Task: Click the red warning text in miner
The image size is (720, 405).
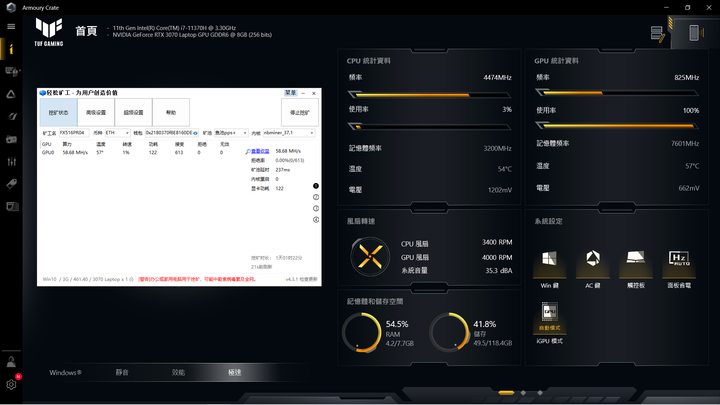Action: pyautogui.click(x=197, y=279)
